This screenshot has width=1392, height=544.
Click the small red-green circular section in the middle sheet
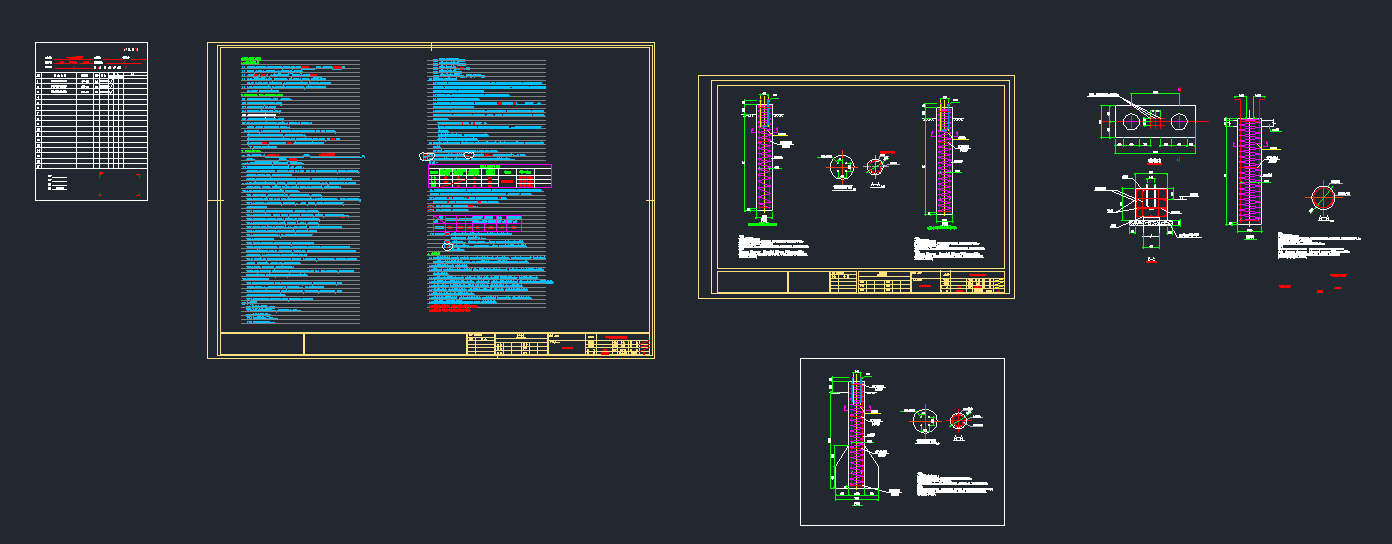point(877,166)
